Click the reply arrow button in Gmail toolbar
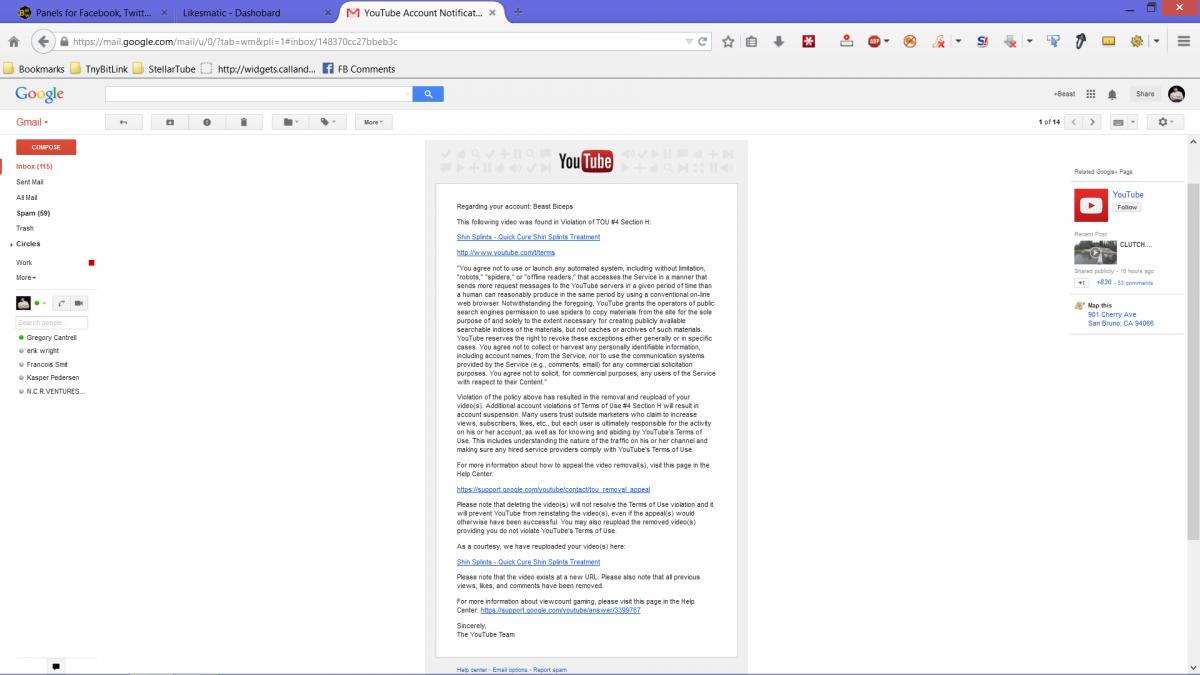Viewport: 1200px width, 675px height. (x=124, y=122)
